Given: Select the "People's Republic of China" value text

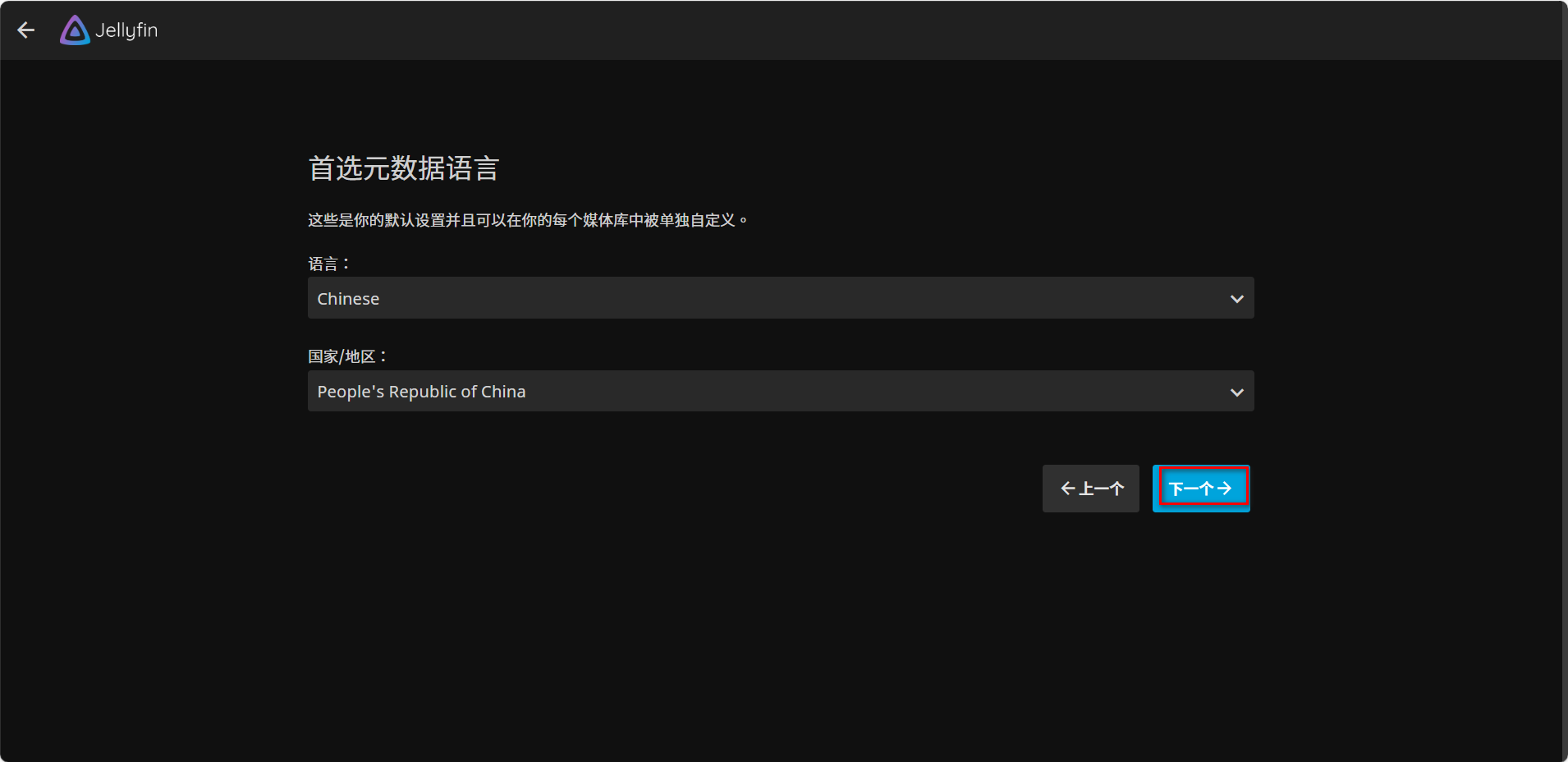Looking at the screenshot, I should tap(421, 392).
